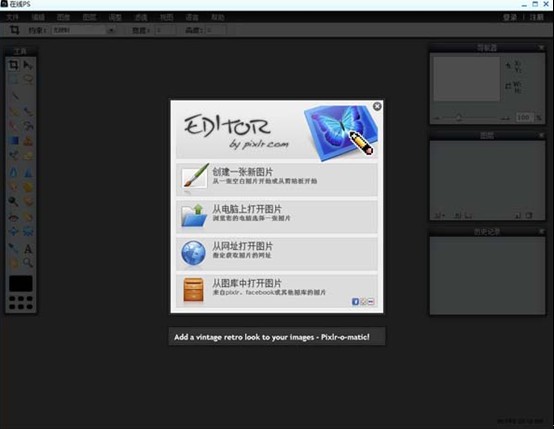This screenshot has width=554, height=429.
Task: Expand the crop constraint dropdown
Action: (x=111, y=30)
